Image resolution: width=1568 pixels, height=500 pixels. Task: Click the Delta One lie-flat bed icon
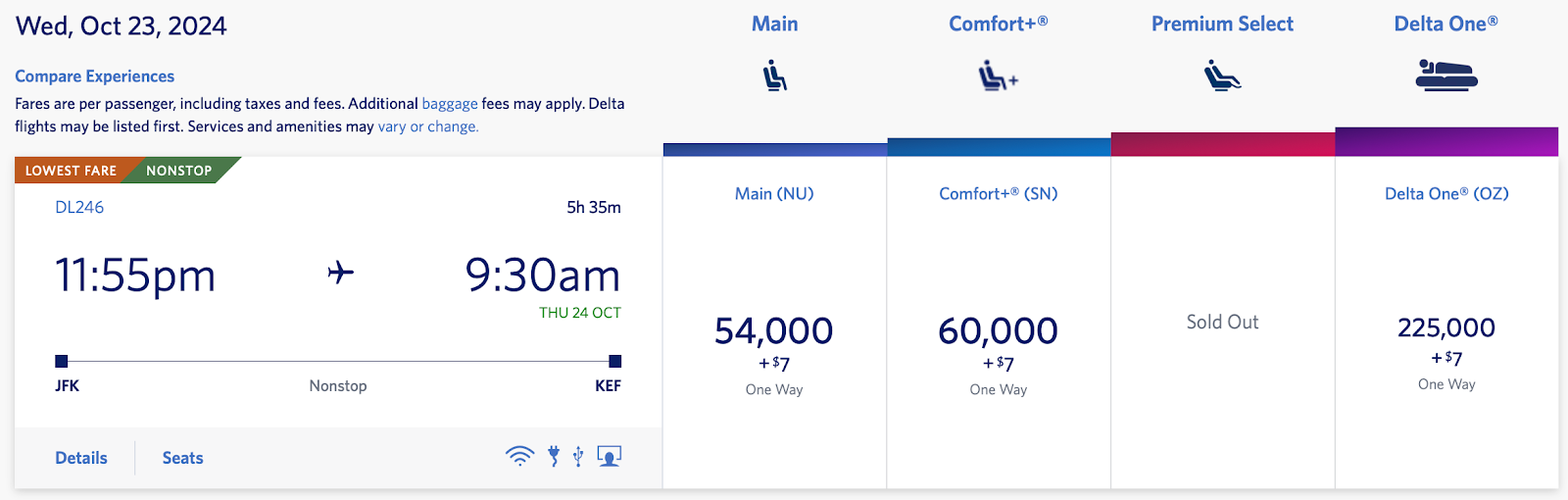(1446, 75)
